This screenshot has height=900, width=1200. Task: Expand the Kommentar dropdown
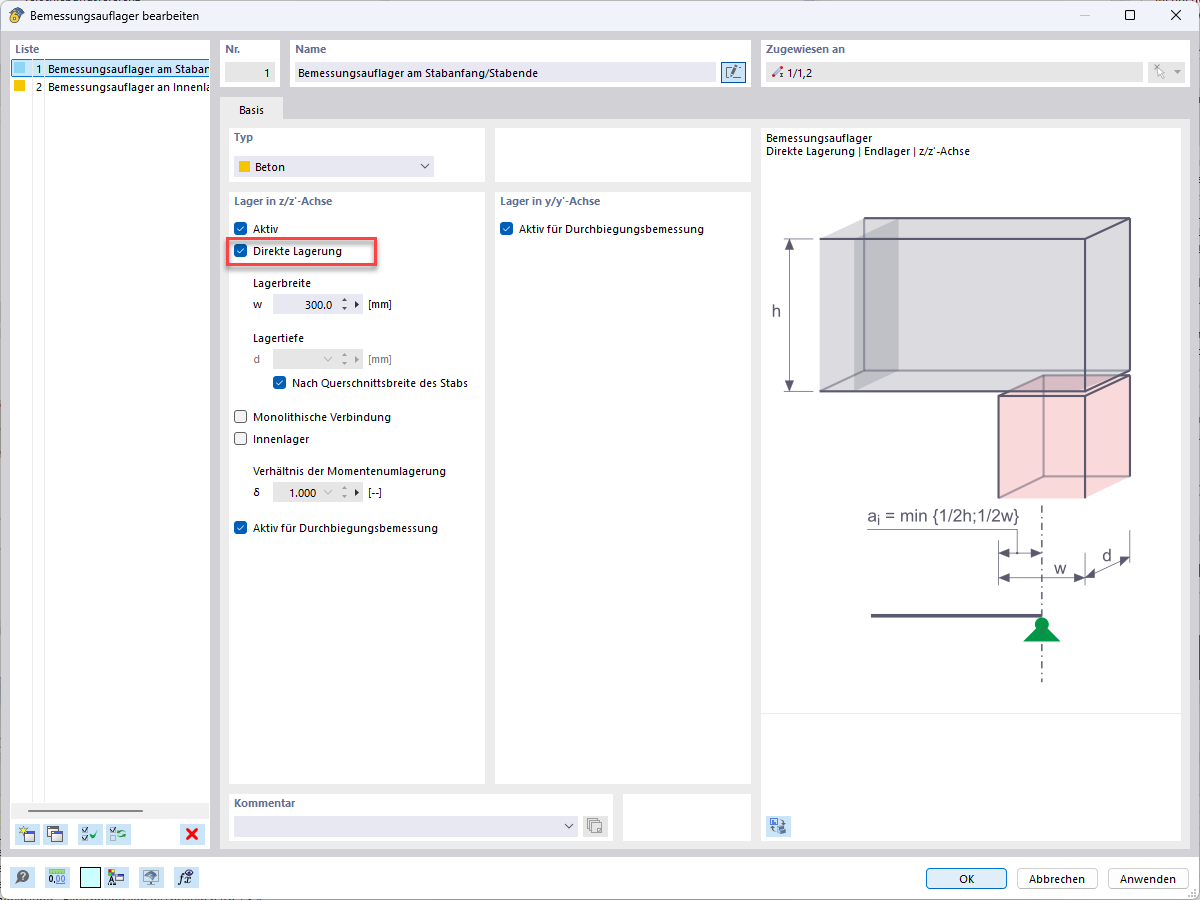569,826
